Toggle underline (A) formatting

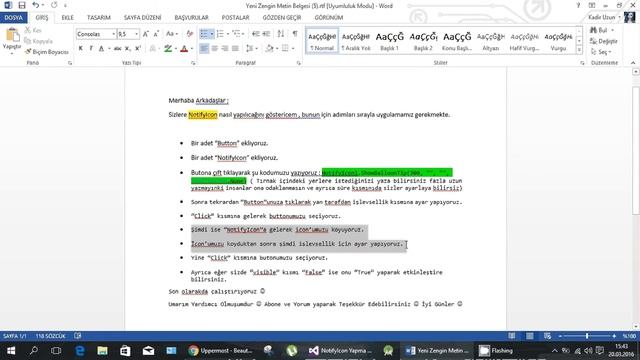tap(101, 49)
